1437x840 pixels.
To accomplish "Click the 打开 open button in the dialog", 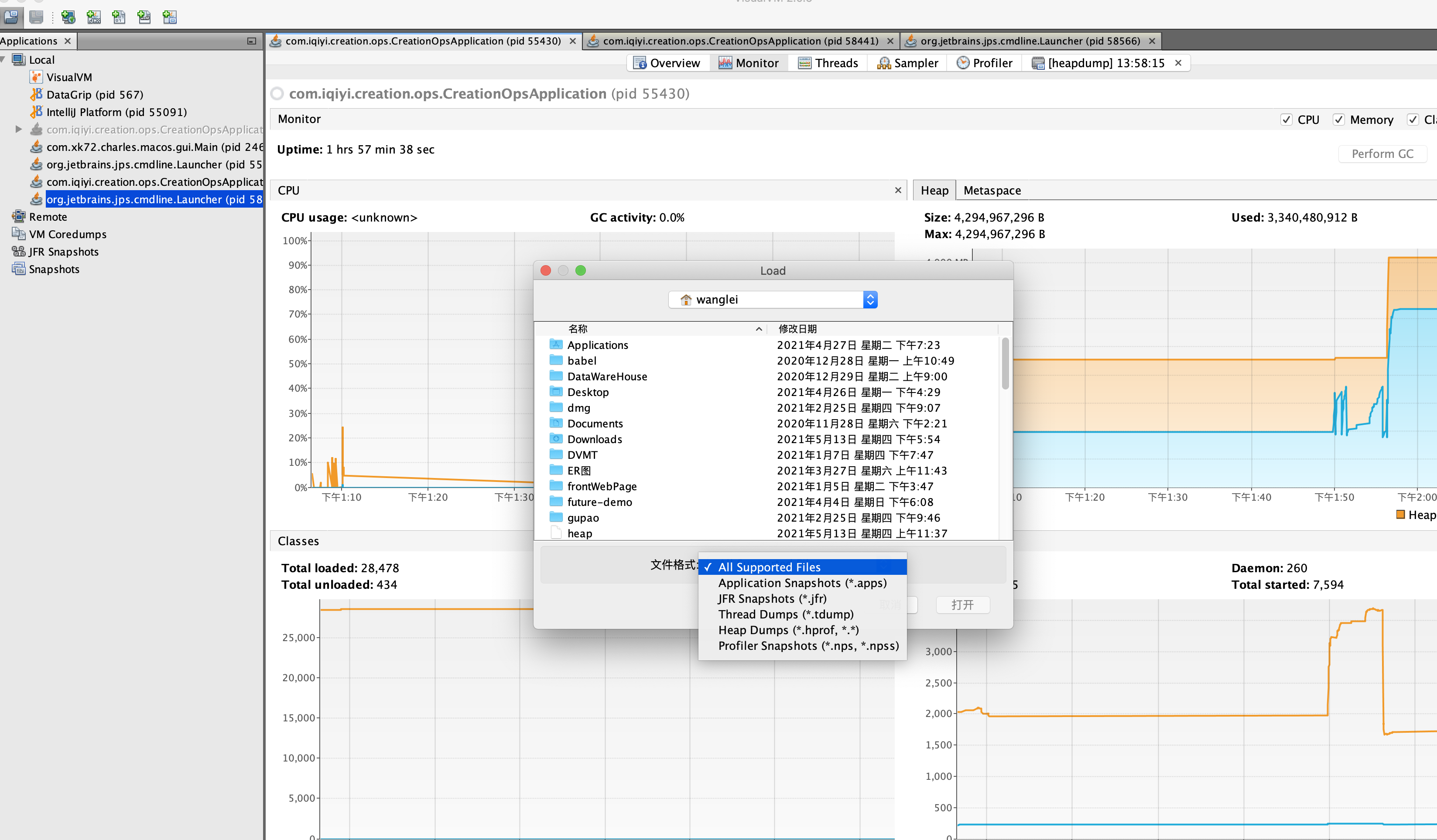I will point(962,604).
